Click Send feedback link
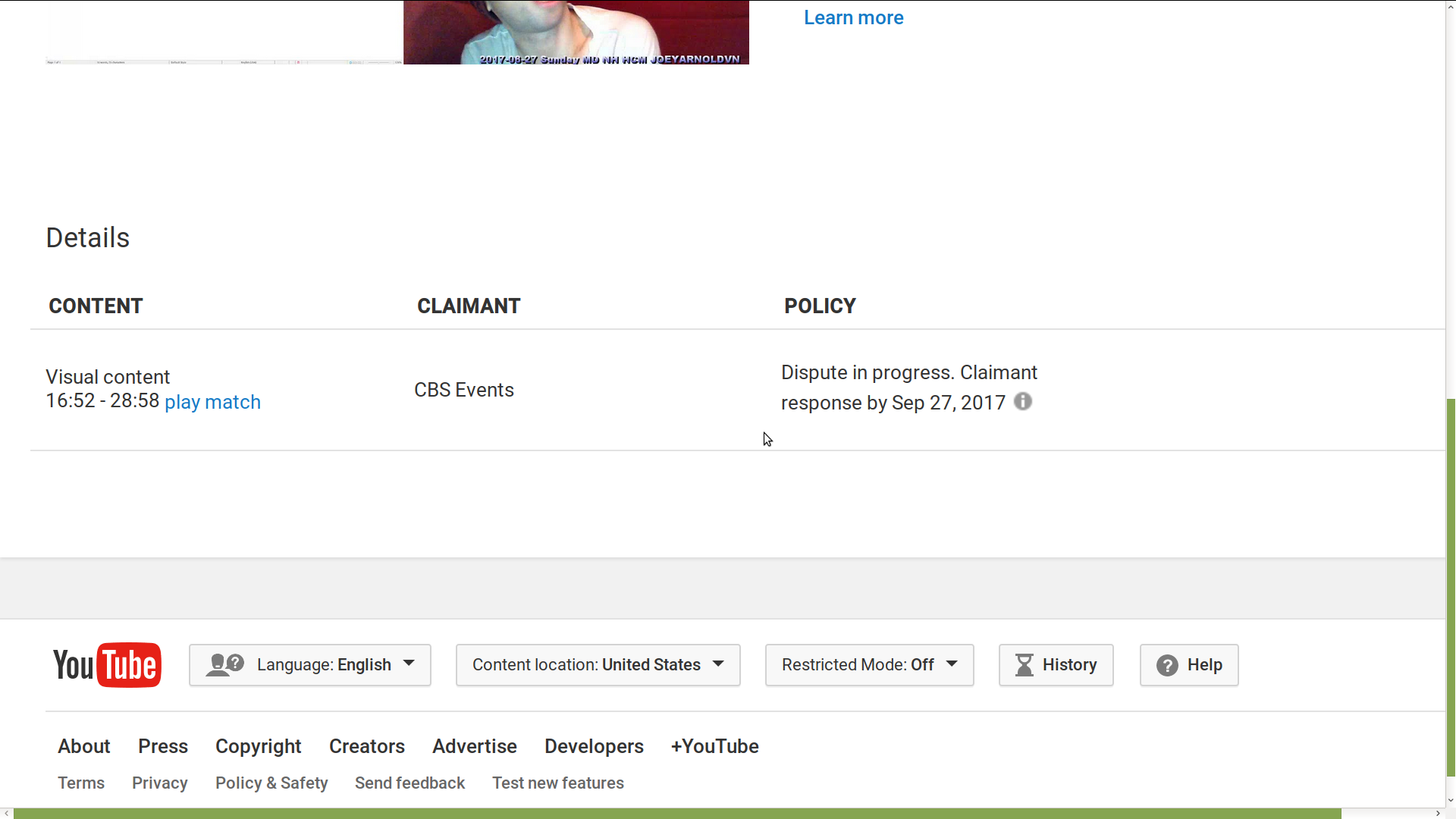This screenshot has width=1456, height=819. pyautogui.click(x=409, y=783)
